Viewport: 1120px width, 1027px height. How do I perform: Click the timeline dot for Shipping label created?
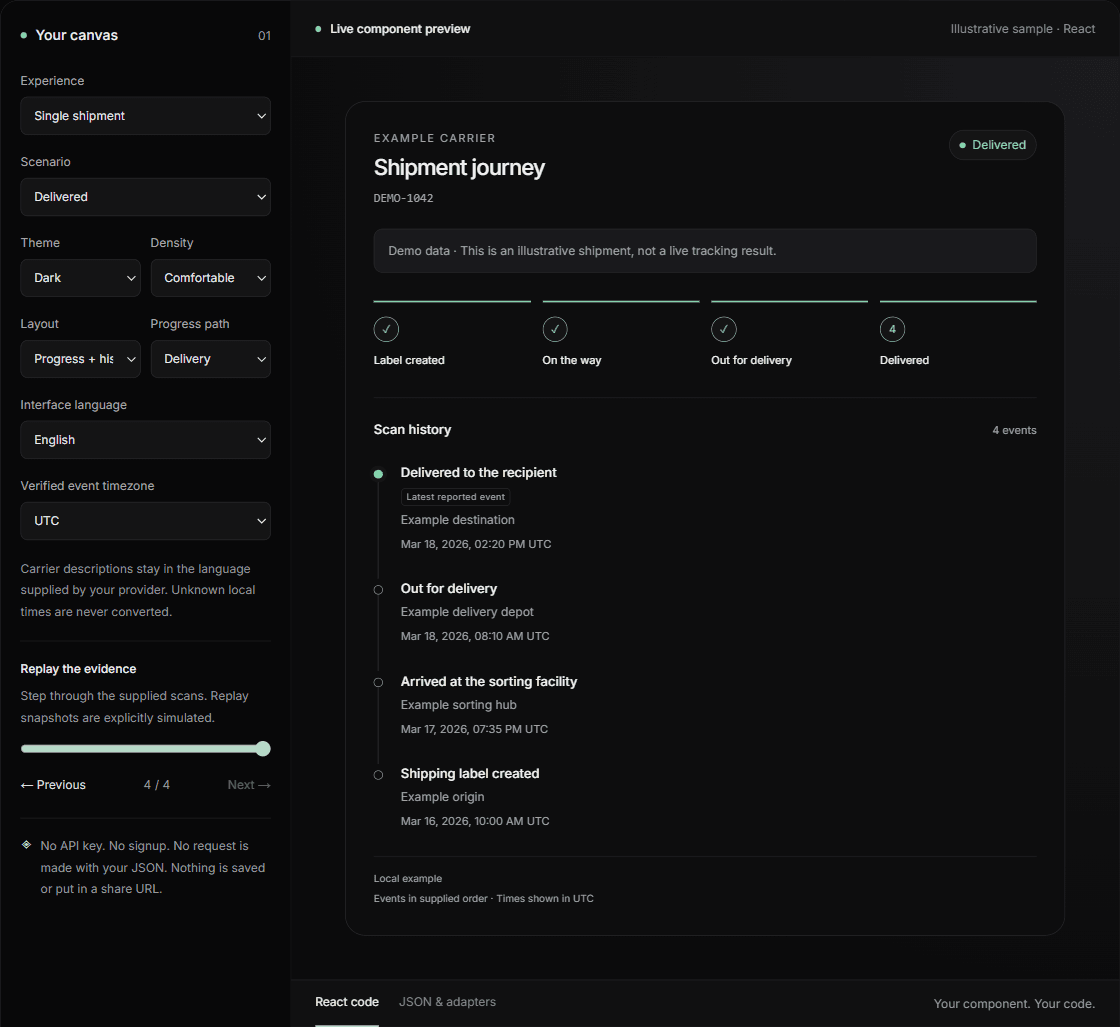pos(379,775)
